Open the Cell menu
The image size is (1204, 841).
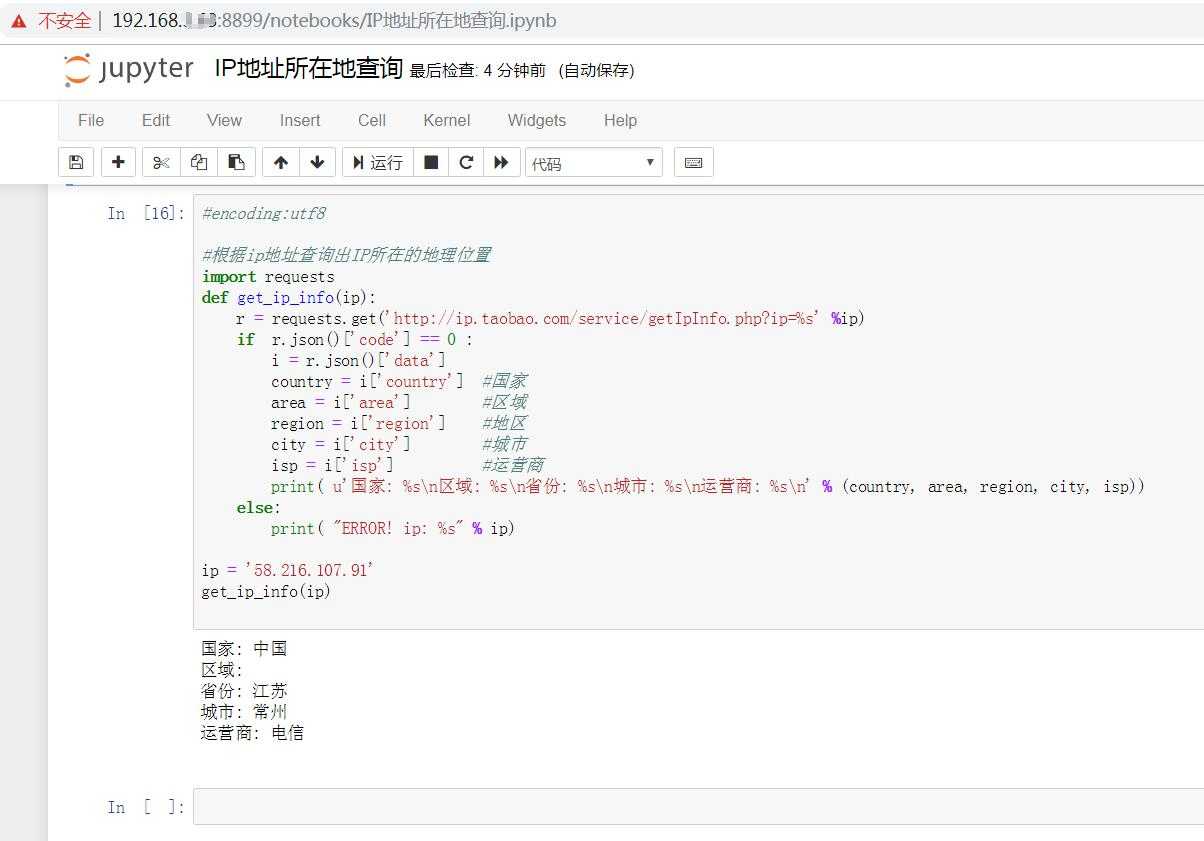click(372, 120)
